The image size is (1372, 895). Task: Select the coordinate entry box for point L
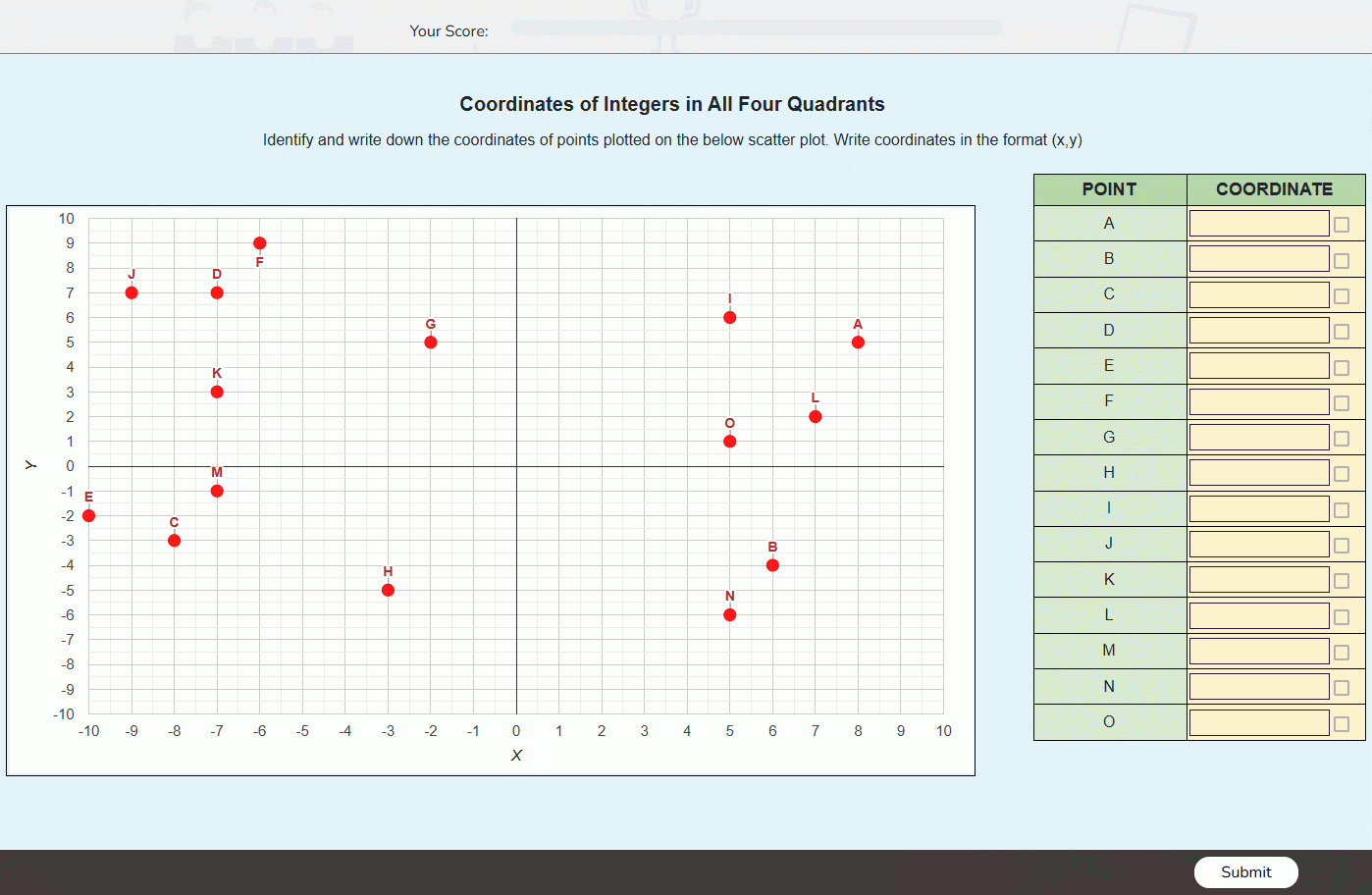[1258, 614]
